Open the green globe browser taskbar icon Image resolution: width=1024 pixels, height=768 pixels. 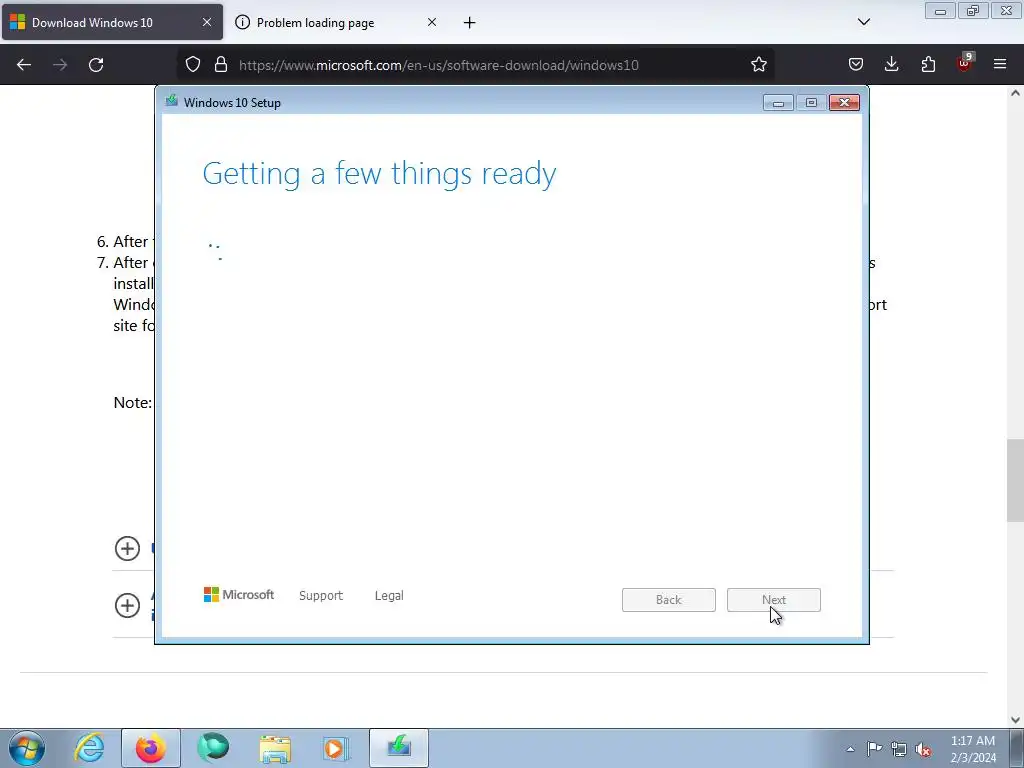pyautogui.click(x=213, y=748)
